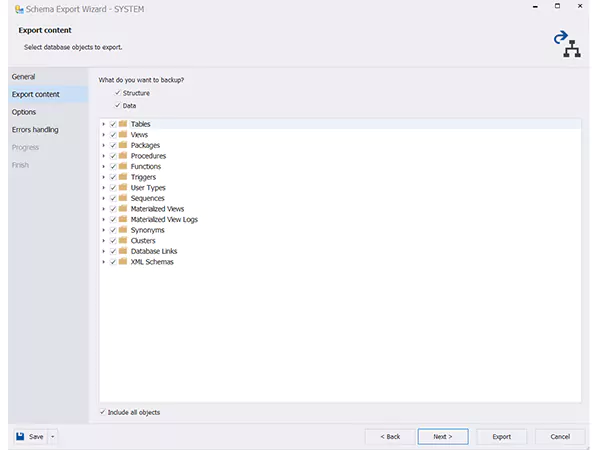This screenshot has height=450, width=600.
Task: Select the Triggers tree row label
Action: pyautogui.click(x=143, y=177)
